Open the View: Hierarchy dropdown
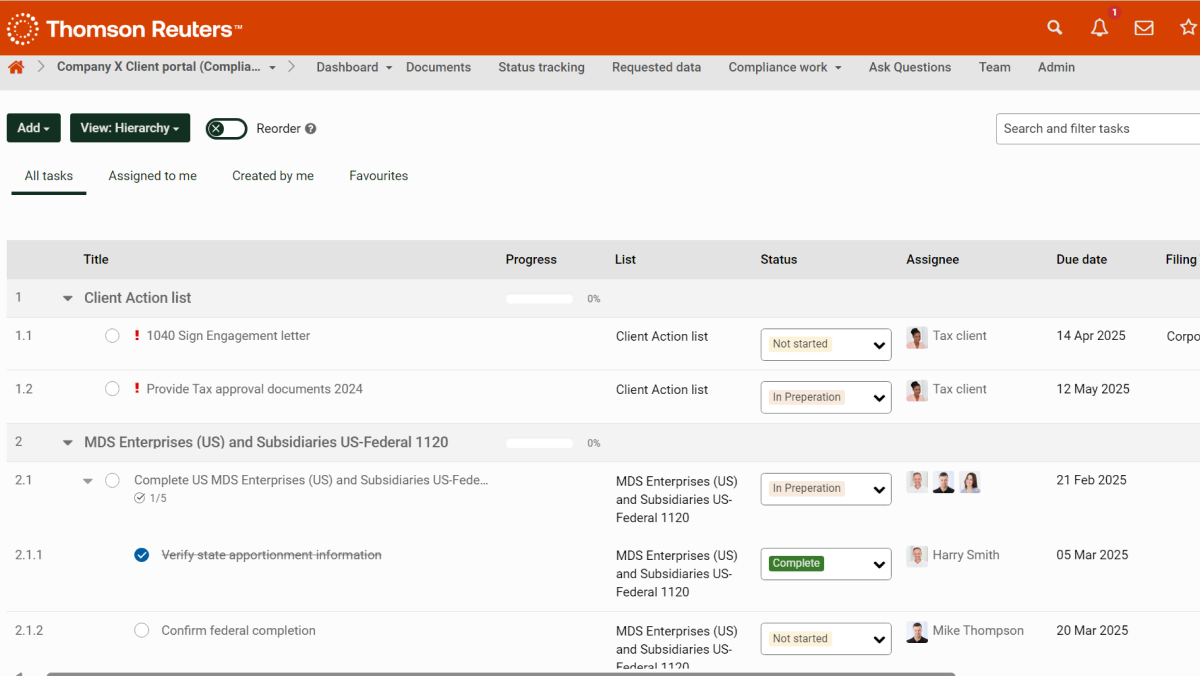 (x=130, y=128)
